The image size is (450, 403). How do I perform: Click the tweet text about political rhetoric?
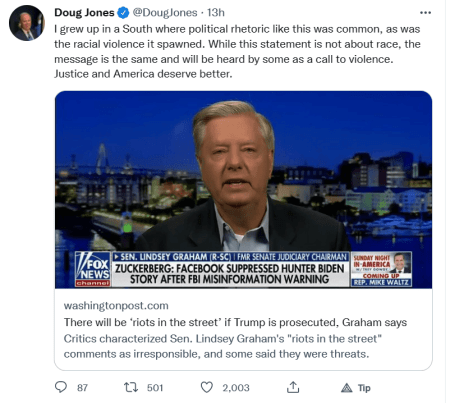click(x=237, y=51)
